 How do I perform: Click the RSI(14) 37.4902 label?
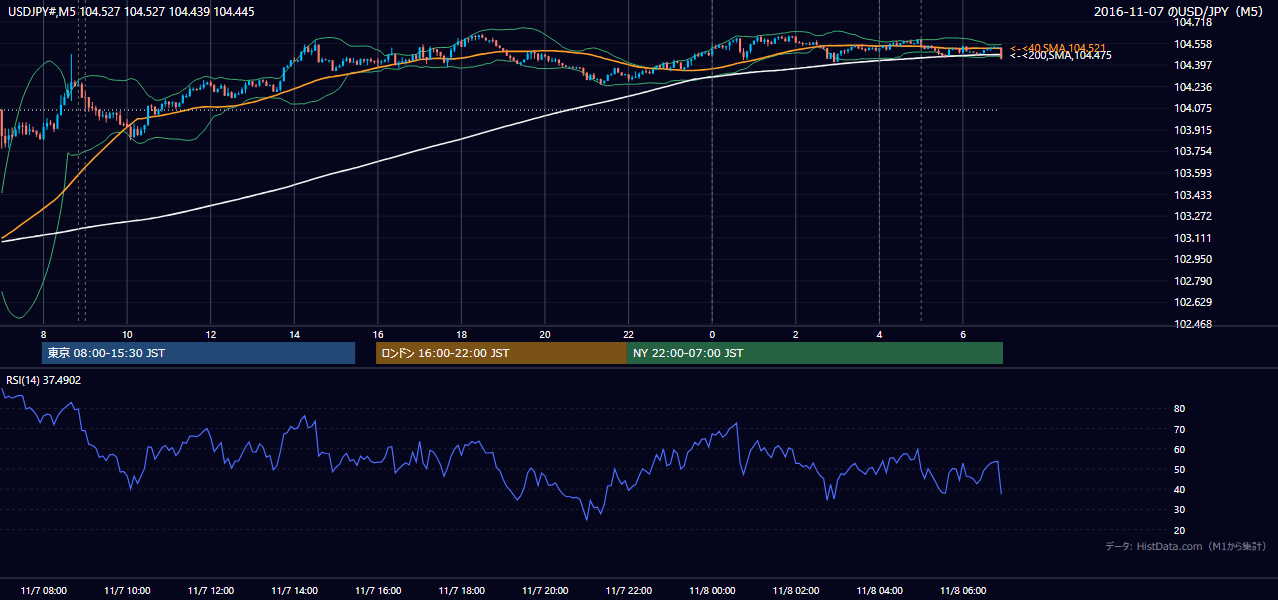pyautogui.click(x=44, y=380)
